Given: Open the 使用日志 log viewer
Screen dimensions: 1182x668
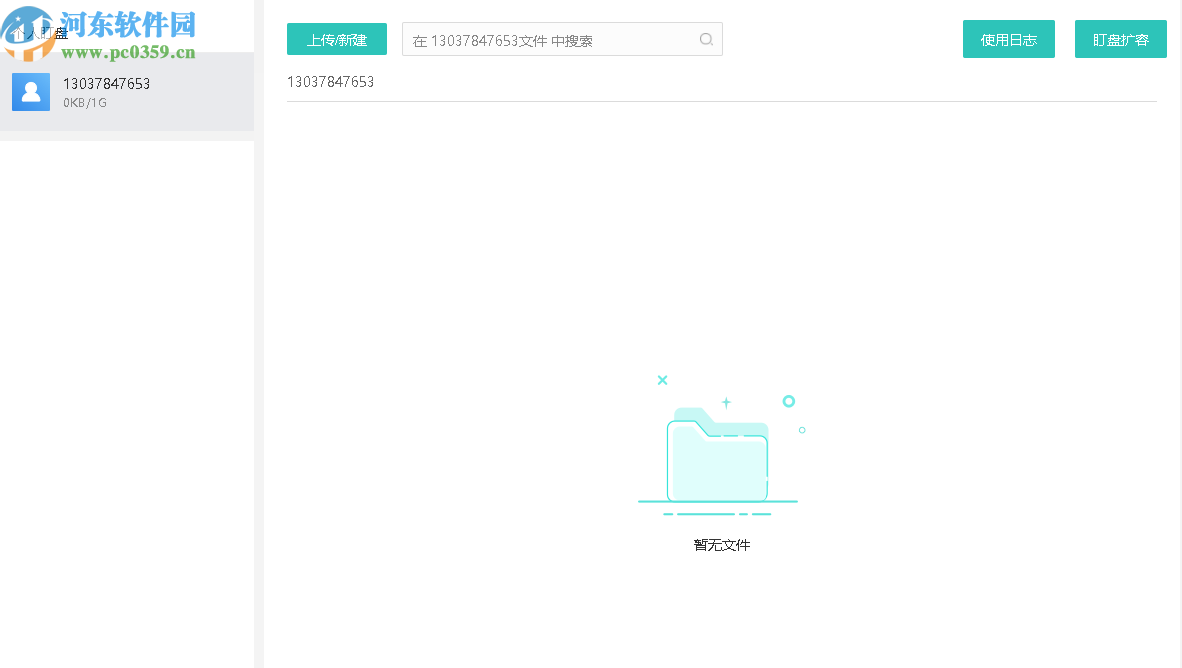Looking at the screenshot, I should 1008,39.
